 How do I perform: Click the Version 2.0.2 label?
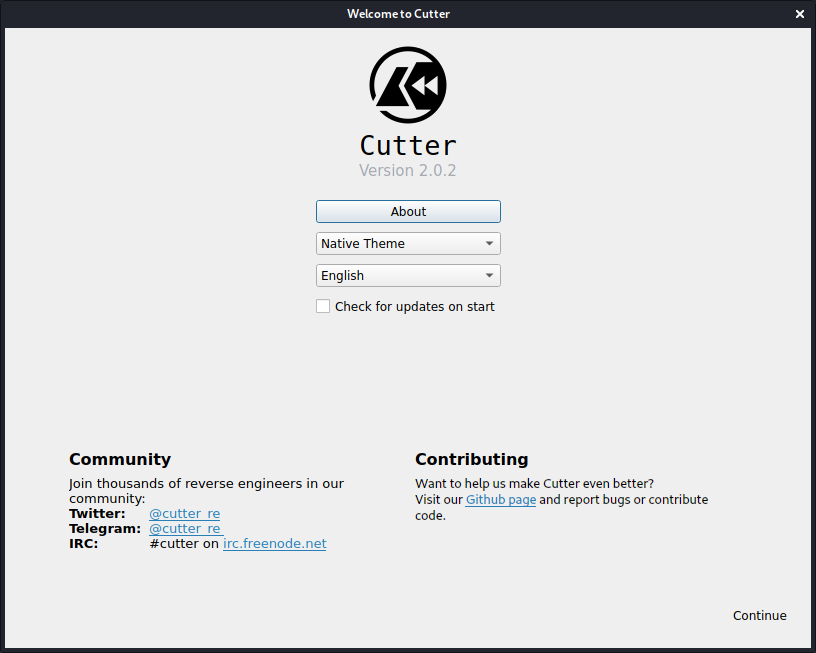[x=408, y=171]
